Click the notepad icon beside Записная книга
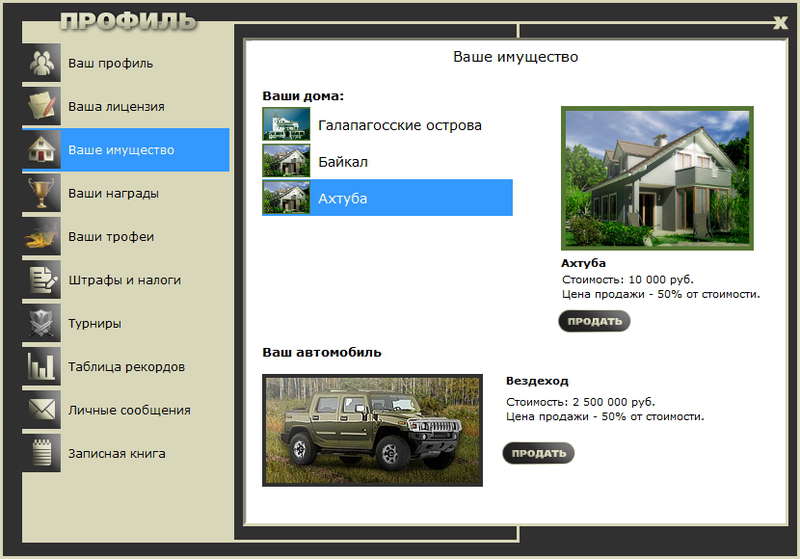Image resolution: width=800 pixels, height=559 pixels. coord(41,453)
